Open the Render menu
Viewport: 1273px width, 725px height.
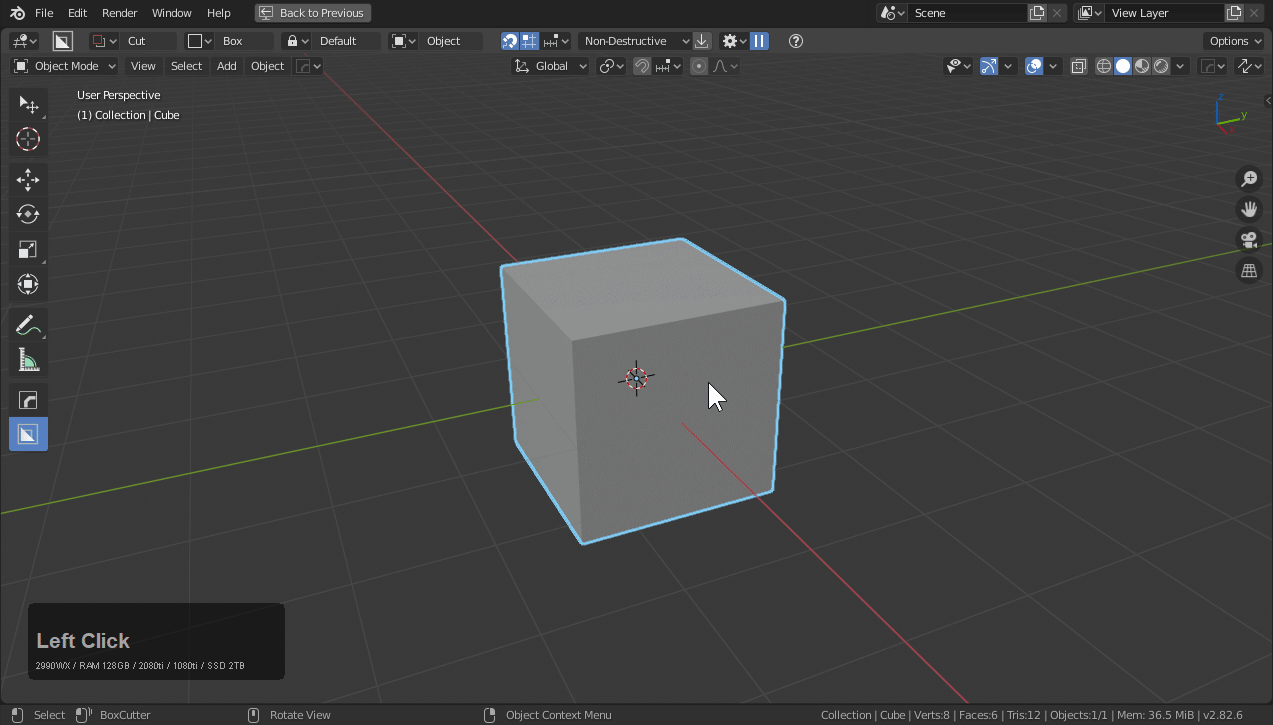pyautogui.click(x=120, y=13)
